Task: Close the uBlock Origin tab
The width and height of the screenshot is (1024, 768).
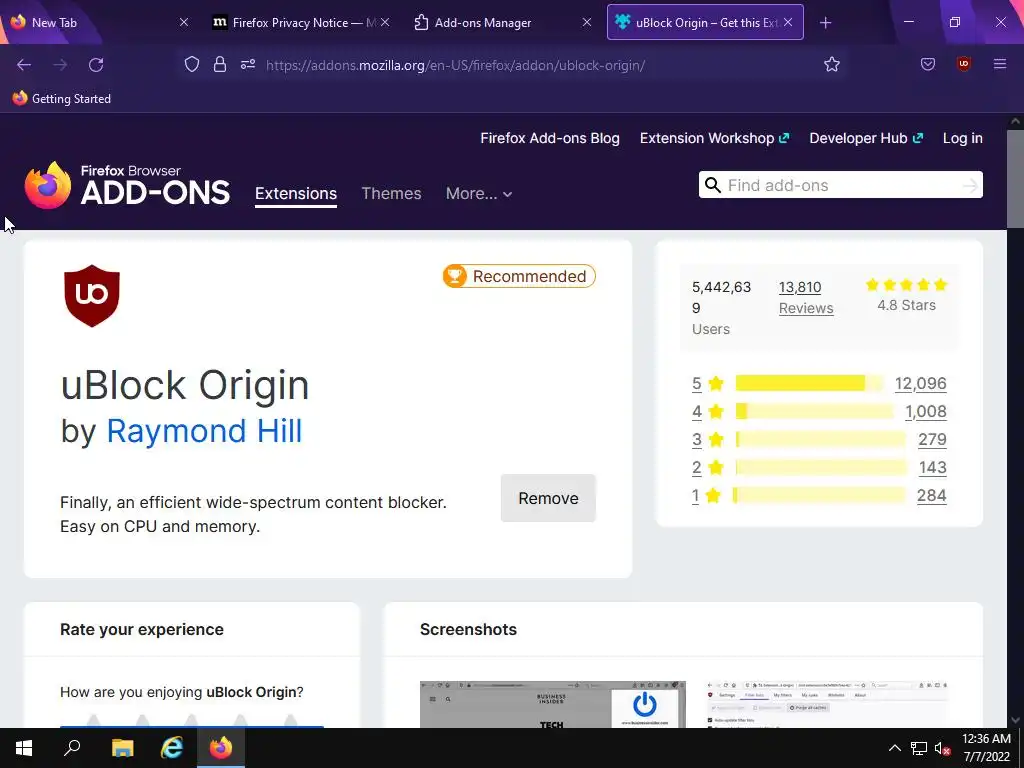Action: (788, 22)
